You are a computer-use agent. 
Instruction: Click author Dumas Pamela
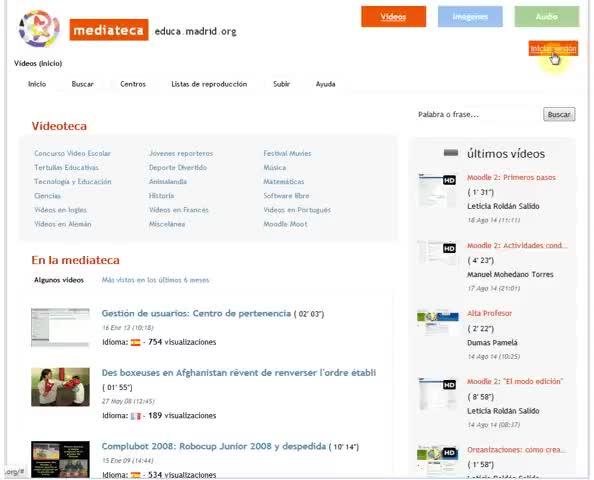(492, 342)
